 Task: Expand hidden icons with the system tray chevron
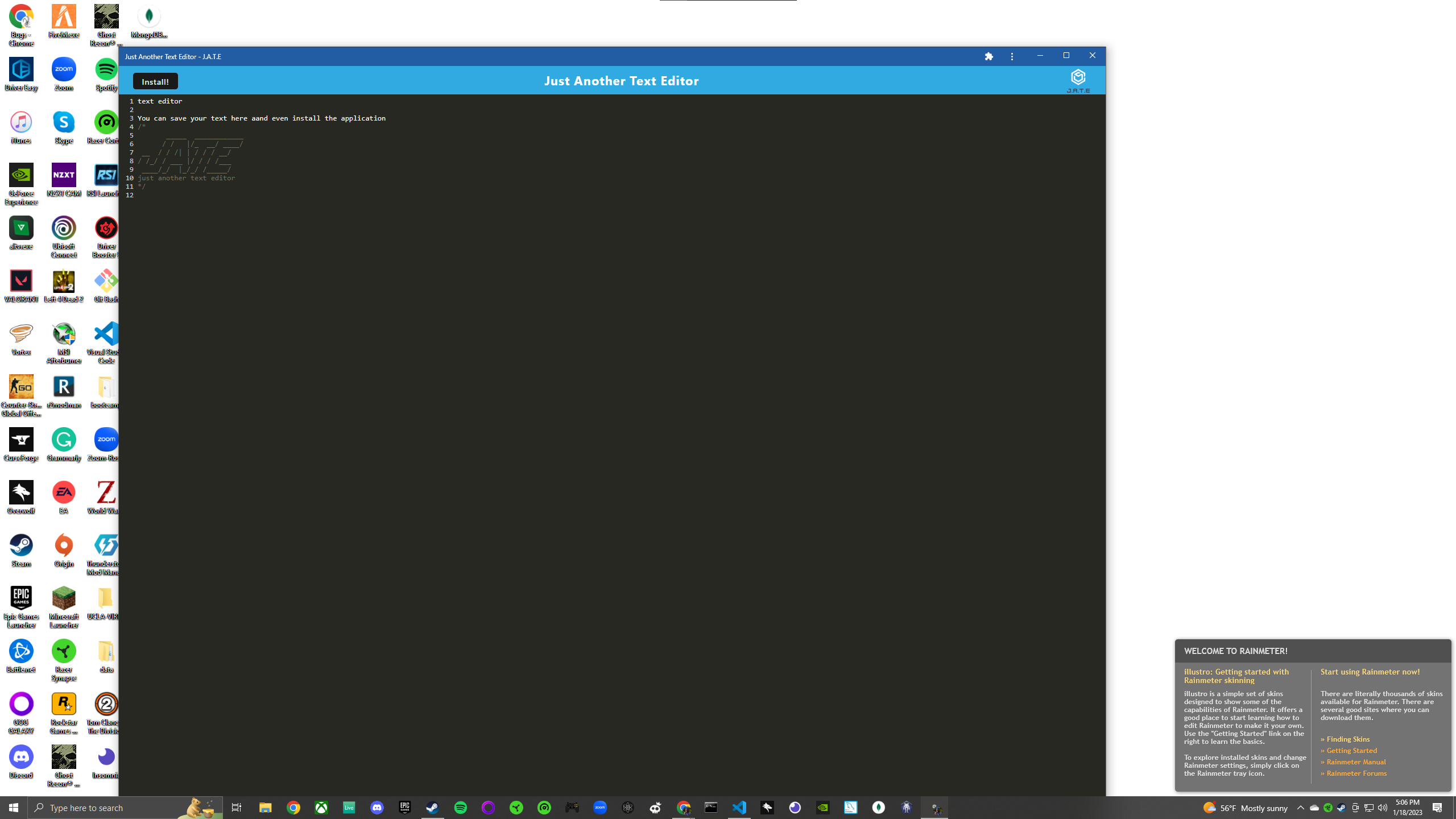click(1300, 807)
